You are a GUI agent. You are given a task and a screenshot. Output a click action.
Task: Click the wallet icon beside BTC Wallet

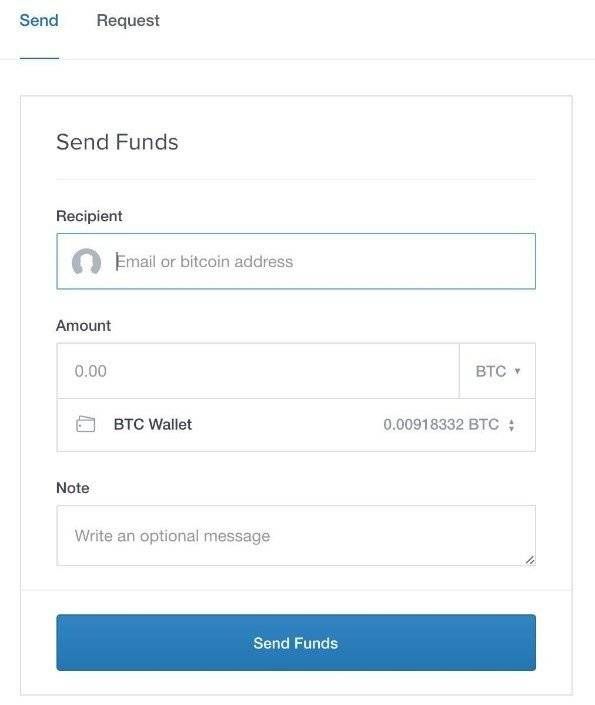click(x=85, y=424)
